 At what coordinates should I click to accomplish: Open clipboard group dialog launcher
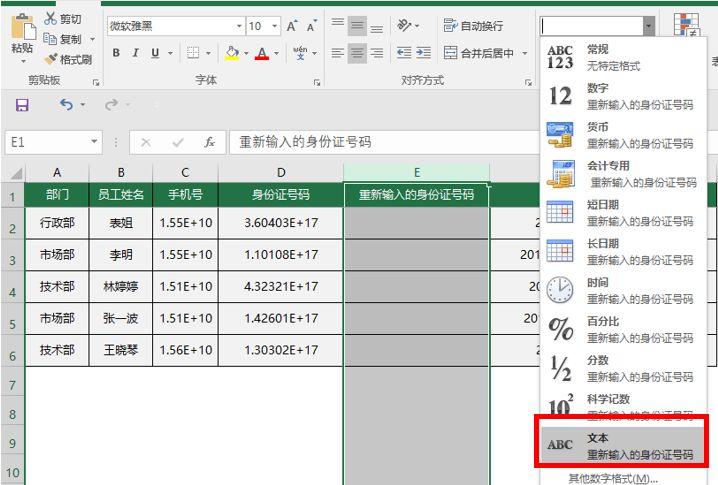pyautogui.click(x=96, y=82)
